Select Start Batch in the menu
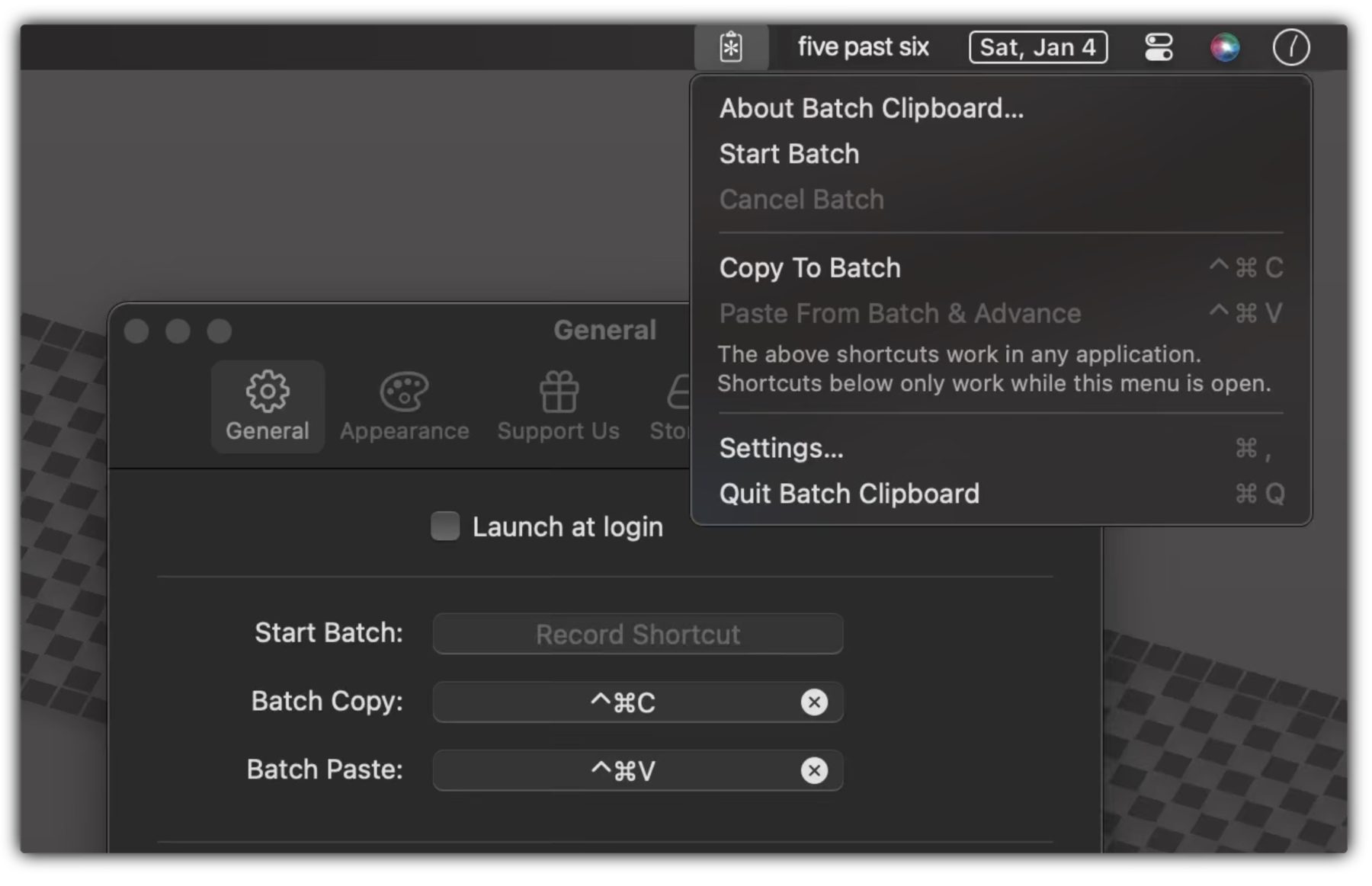 tap(789, 154)
